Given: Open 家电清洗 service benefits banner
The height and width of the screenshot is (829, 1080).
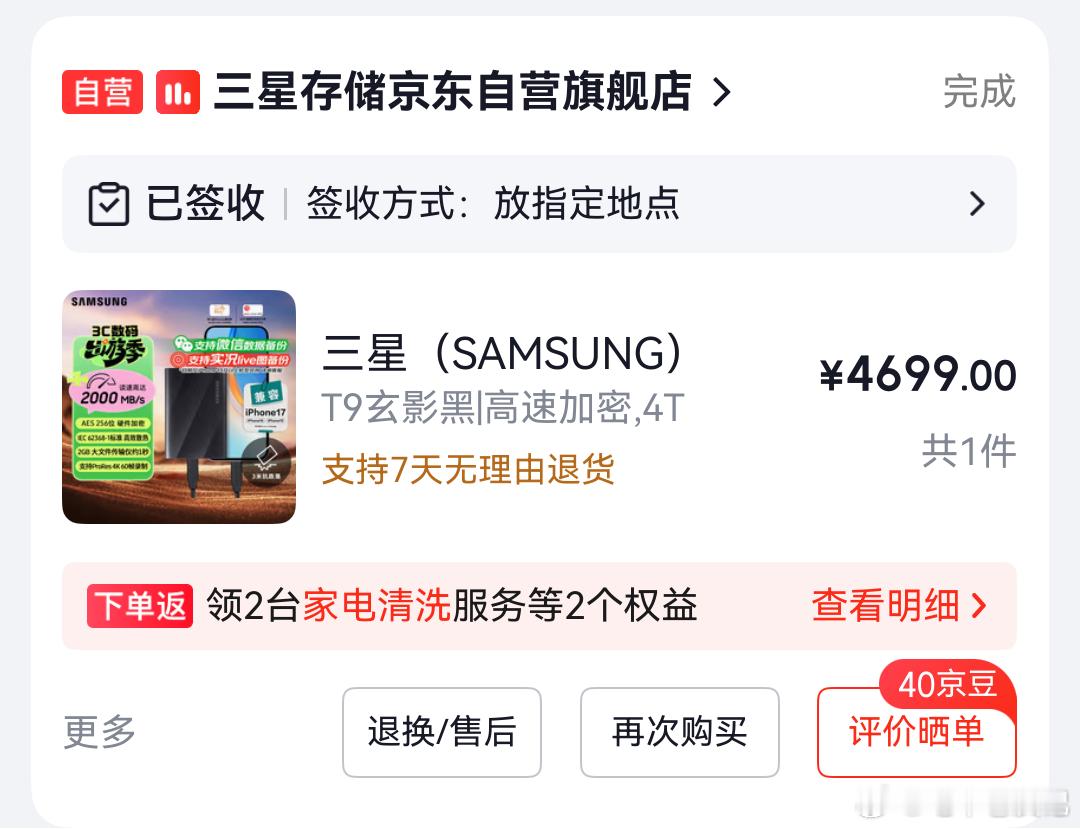Looking at the screenshot, I should [539, 606].
